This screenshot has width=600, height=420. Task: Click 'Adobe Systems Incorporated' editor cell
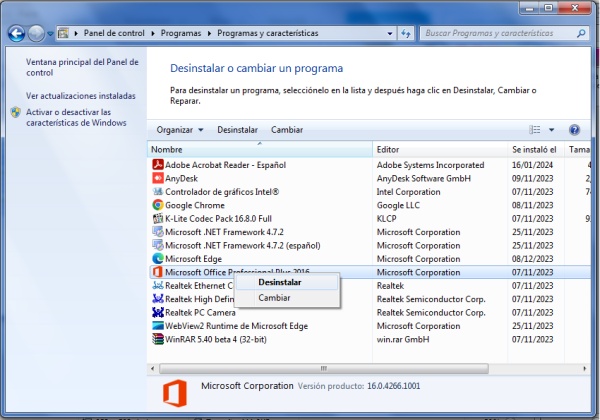click(430, 165)
